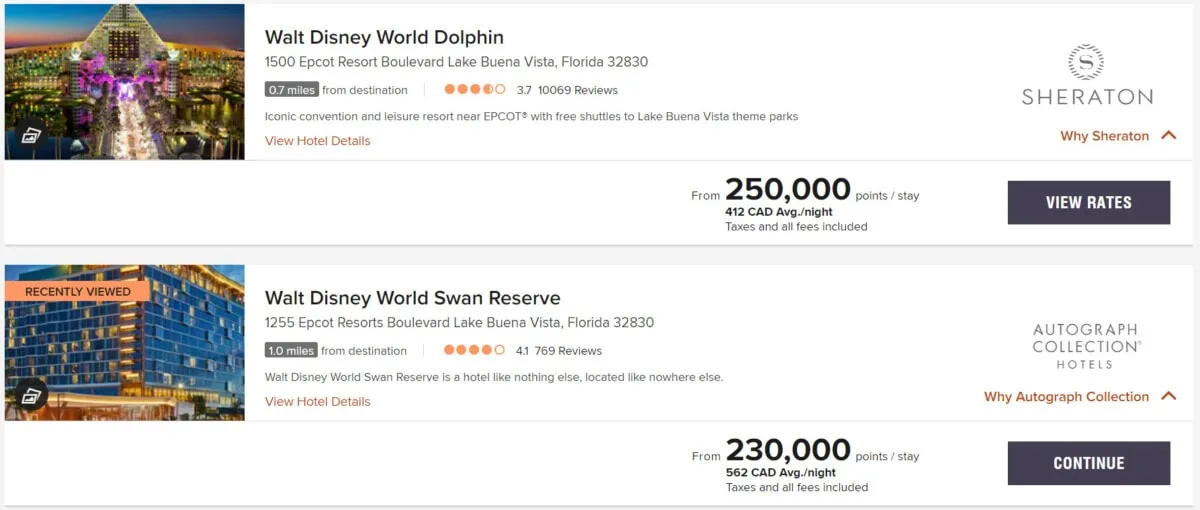
Task: Read the 769 Reviews for Swan Reserve
Action: (568, 351)
